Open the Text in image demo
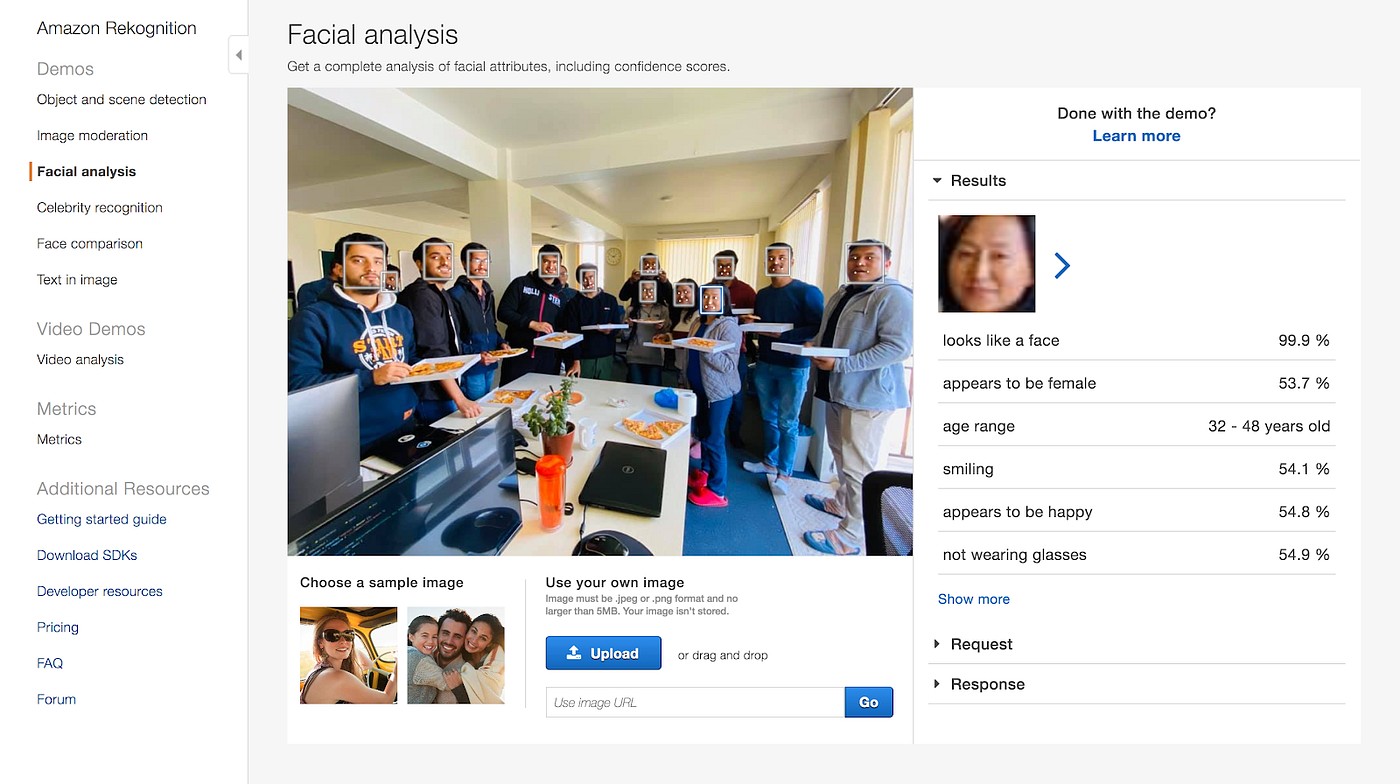 77,279
